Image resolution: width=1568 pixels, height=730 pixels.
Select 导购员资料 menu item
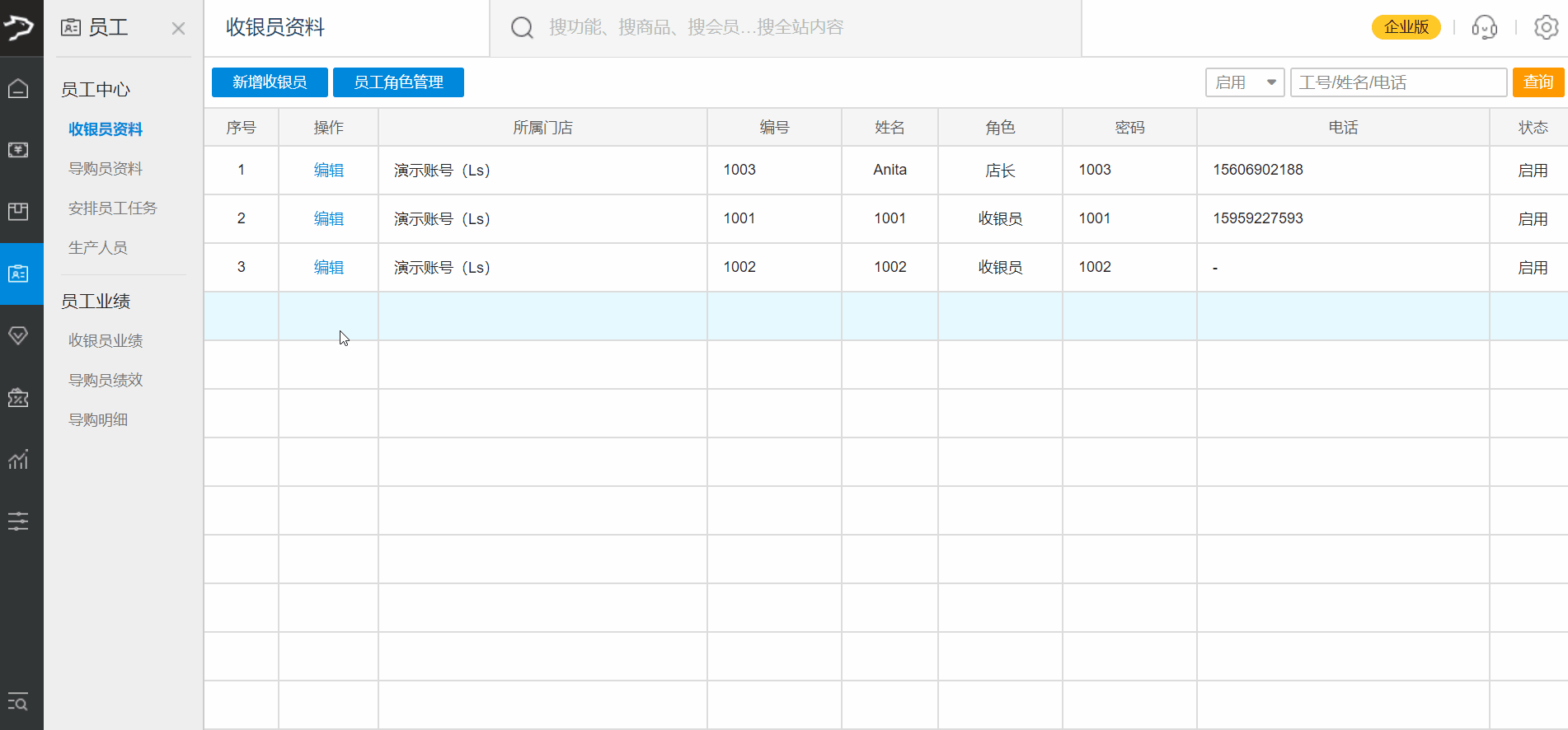(x=106, y=169)
